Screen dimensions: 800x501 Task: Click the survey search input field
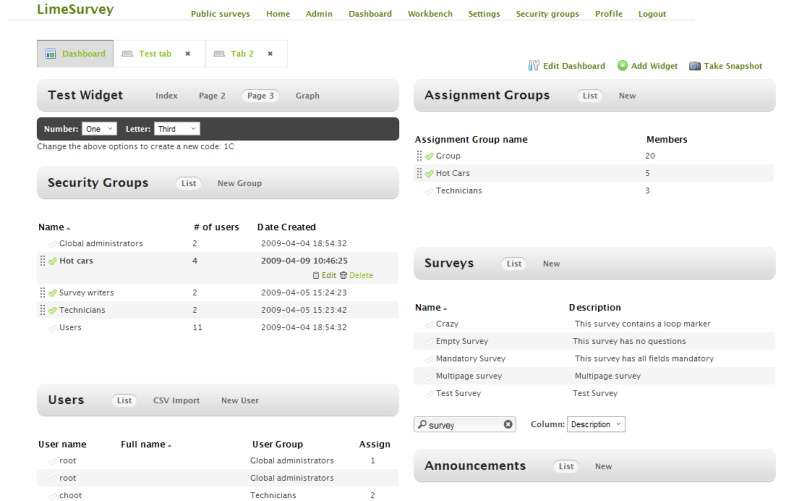click(x=462, y=425)
